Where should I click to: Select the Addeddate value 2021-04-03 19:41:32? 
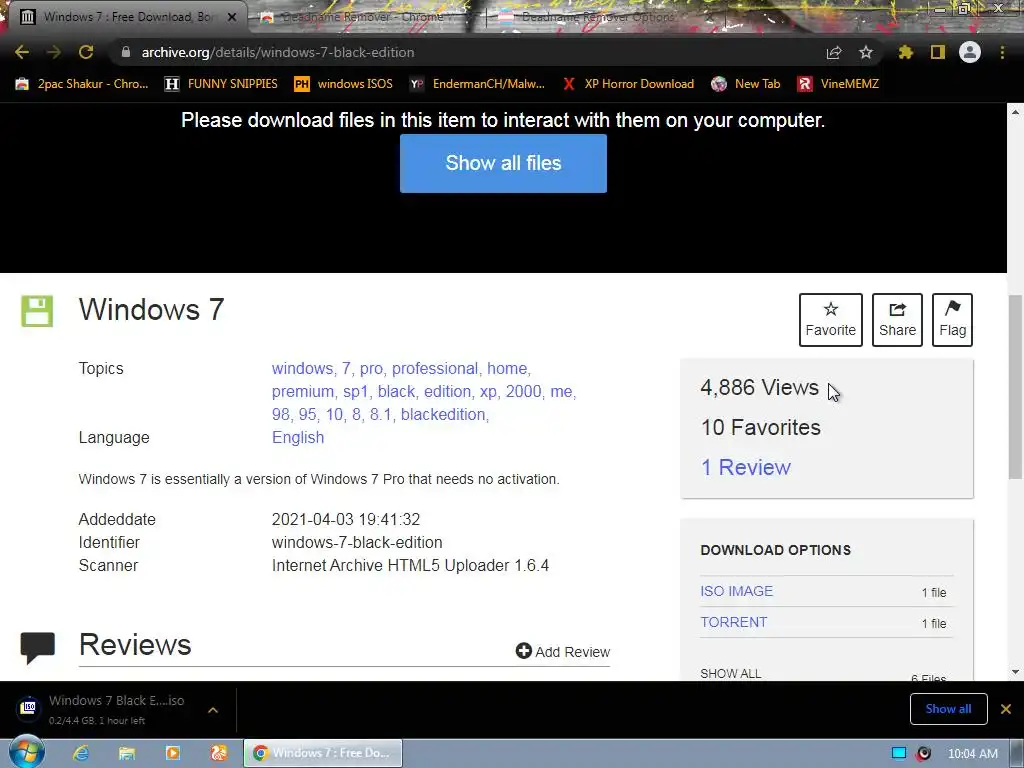point(345,519)
